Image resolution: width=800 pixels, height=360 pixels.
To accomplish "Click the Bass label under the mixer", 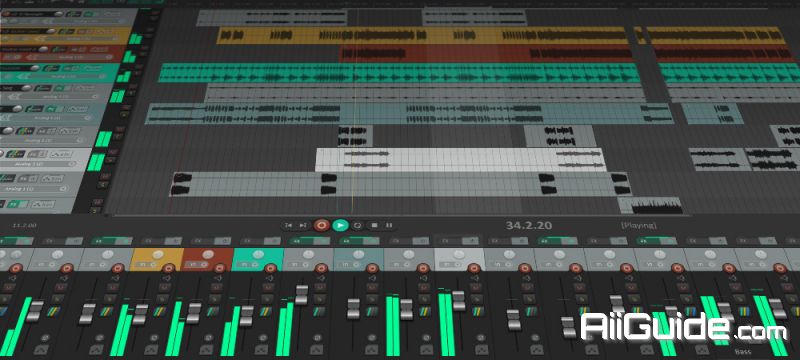I will point(743,352).
